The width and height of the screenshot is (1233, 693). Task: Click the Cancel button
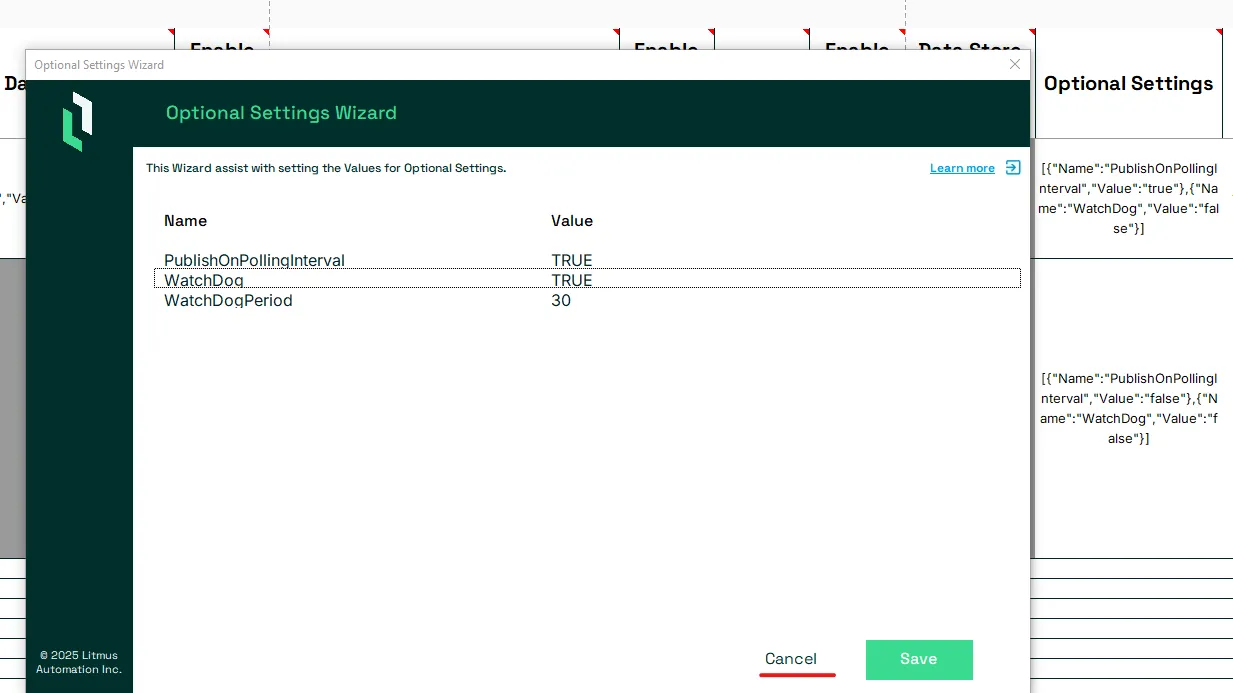[791, 659]
